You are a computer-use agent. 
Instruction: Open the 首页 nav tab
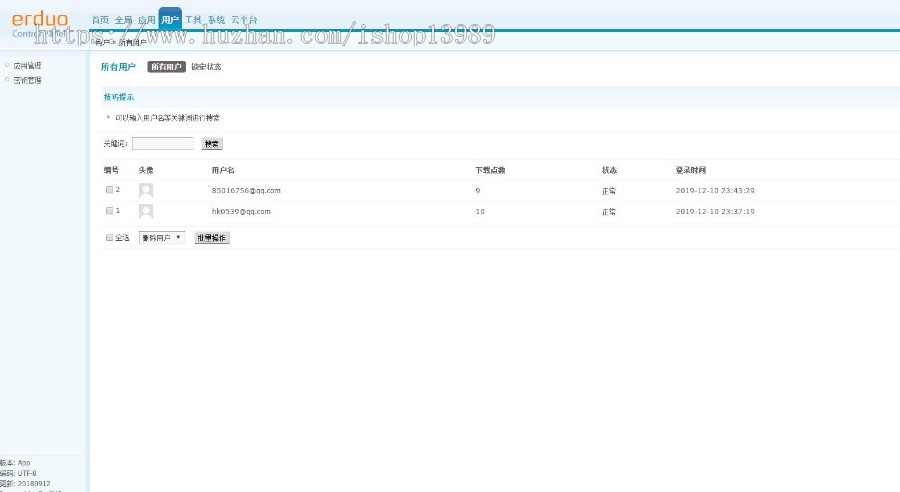(x=100, y=20)
